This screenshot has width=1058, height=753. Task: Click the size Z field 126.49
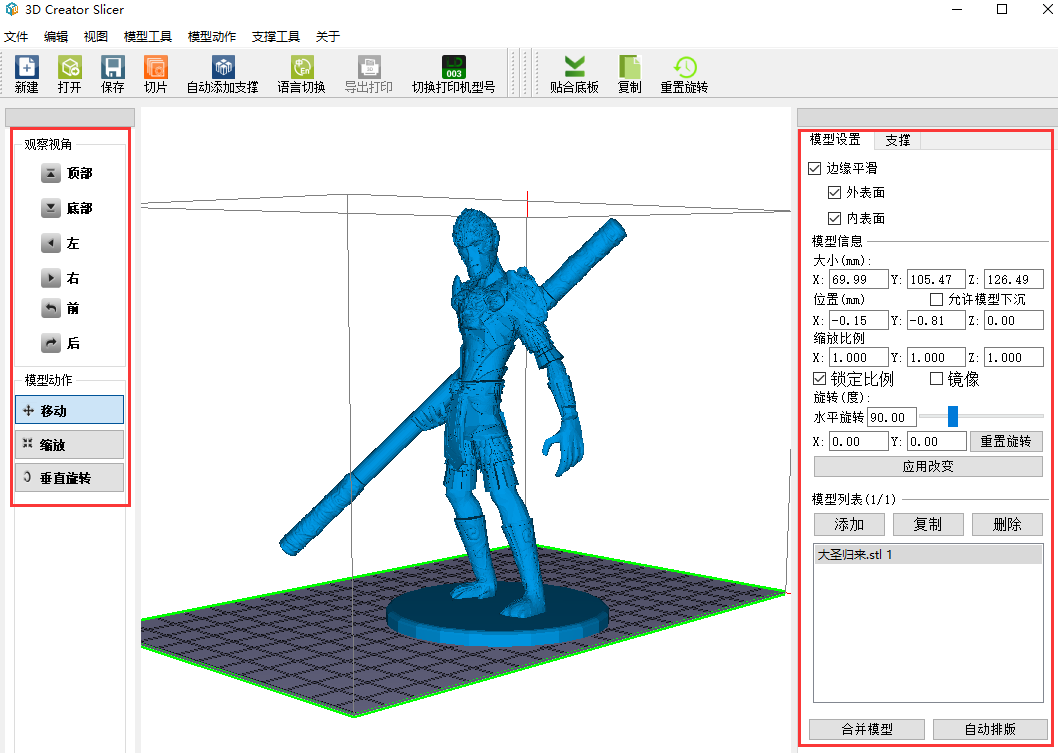(1013, 279)
